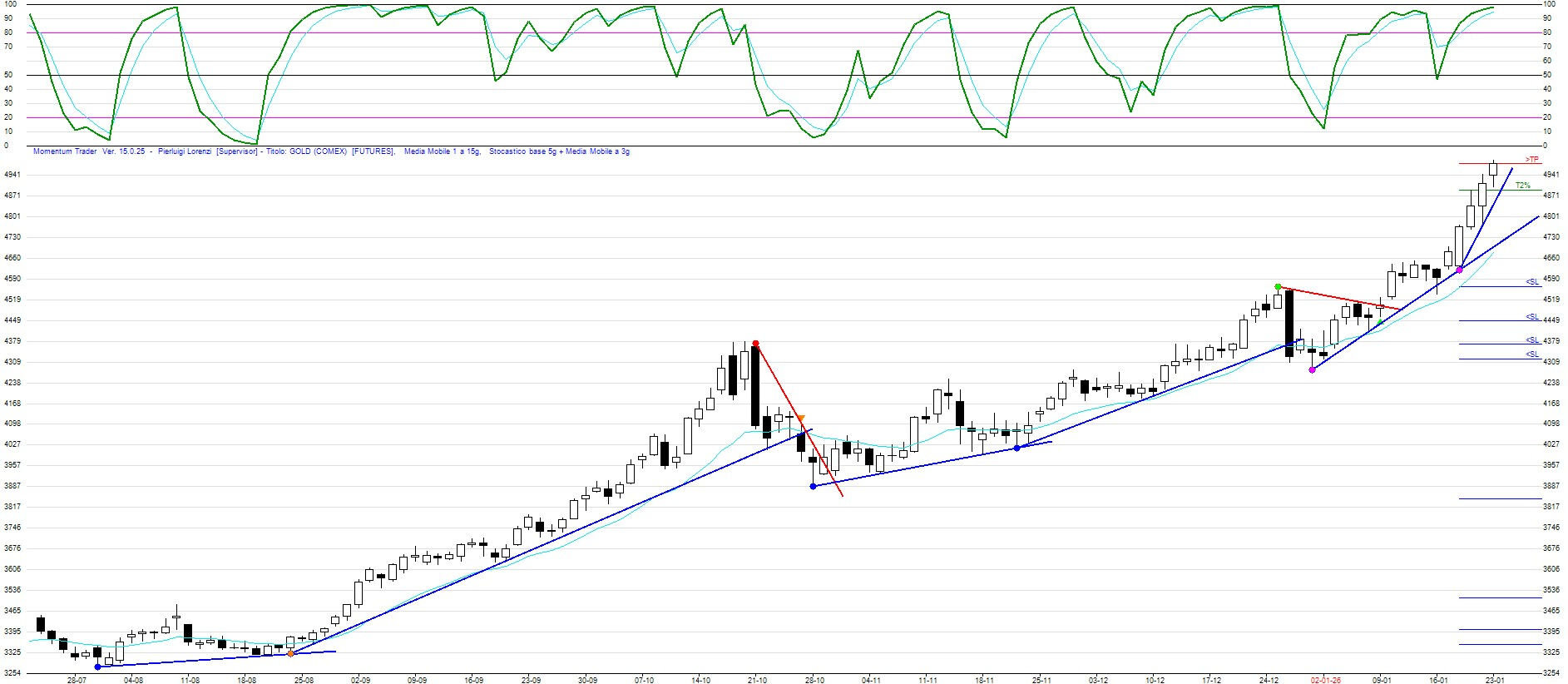
Task: Click the magenta dot where two blue trendlines split
Action: tap(1459, 270)
